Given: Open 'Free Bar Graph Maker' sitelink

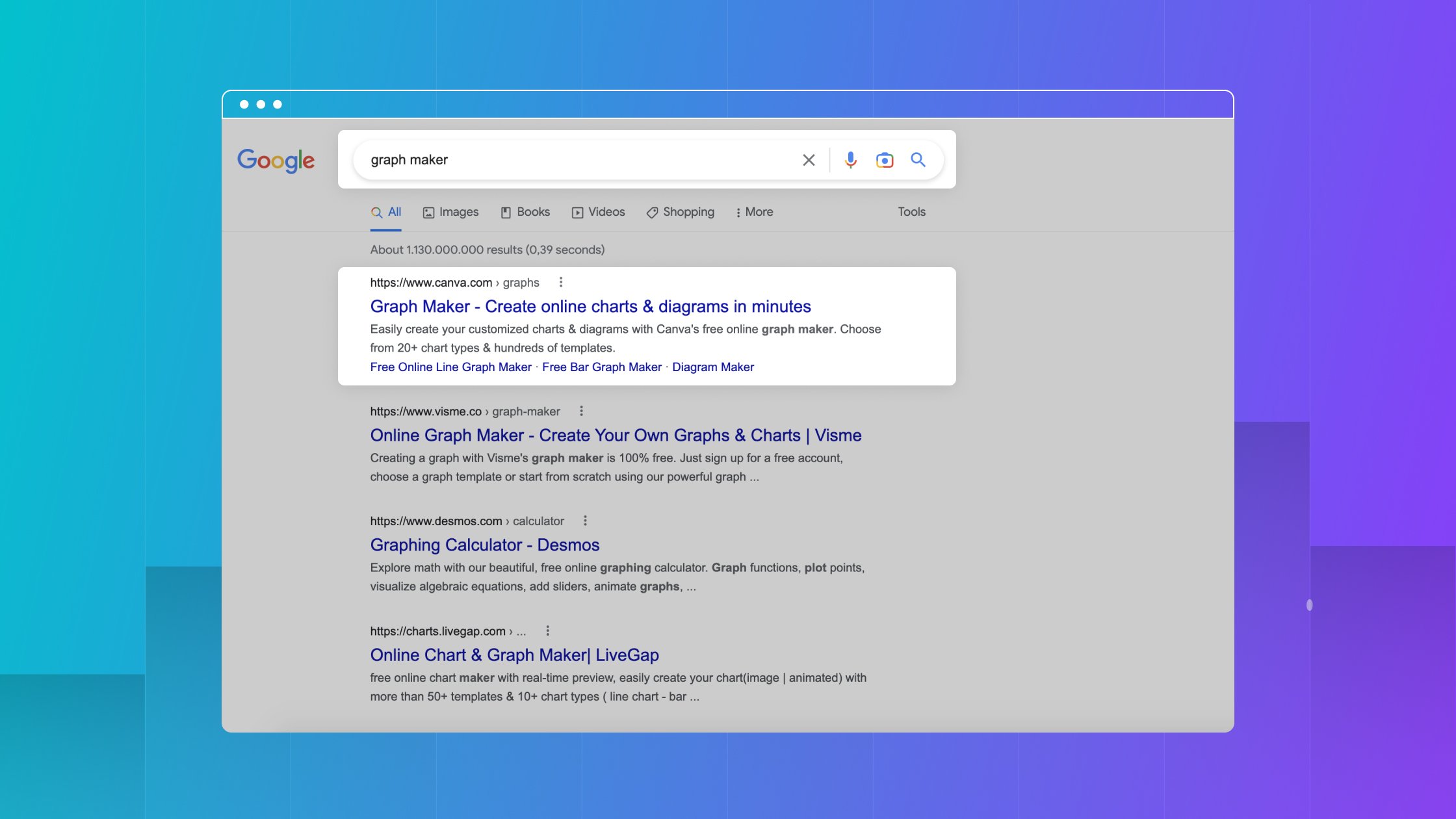Looking at the screenshot, I should pyautogui.click(x=601, y=367).
